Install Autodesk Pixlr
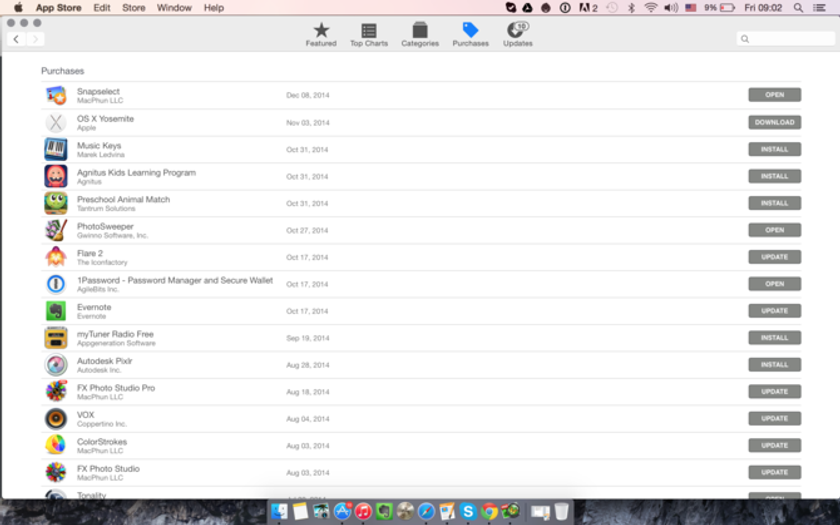This screenshot has height=525, width=840. coord(774,364)
